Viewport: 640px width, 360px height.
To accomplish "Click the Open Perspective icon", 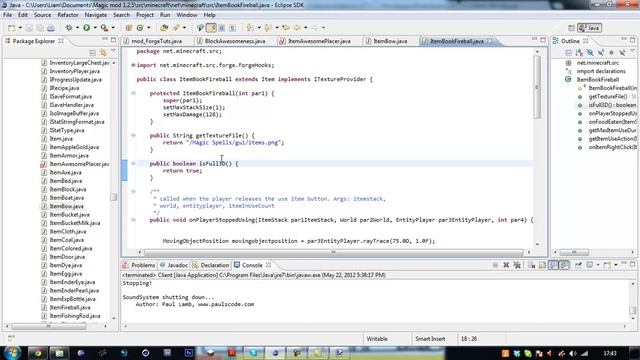I will pyautogui.click(x=571, y=28).
